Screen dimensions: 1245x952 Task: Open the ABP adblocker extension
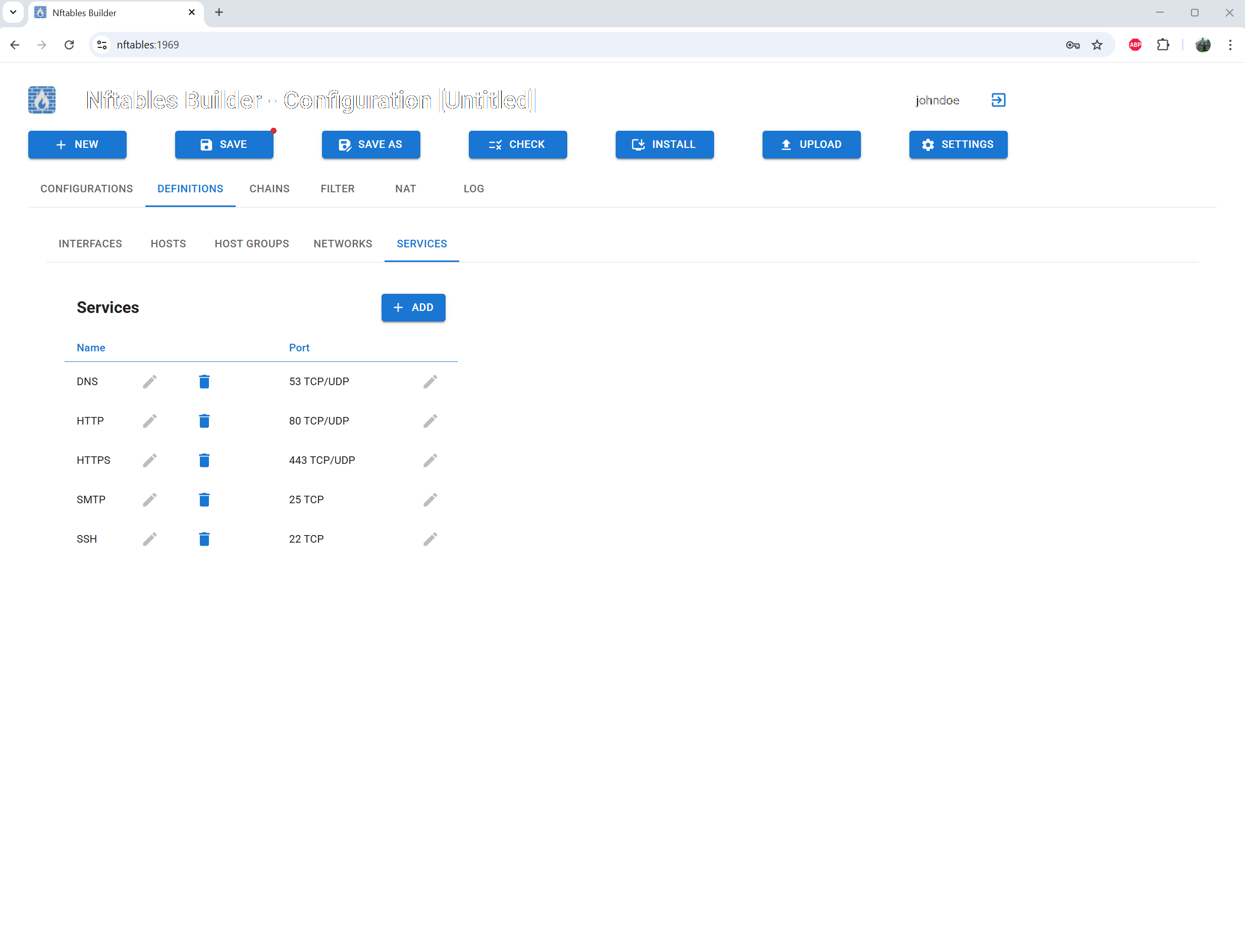point(1134,45)
